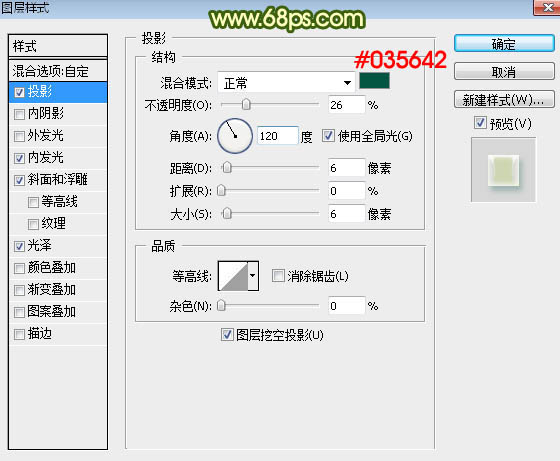Open the 混合模式 blend mode dropdown

286,83
